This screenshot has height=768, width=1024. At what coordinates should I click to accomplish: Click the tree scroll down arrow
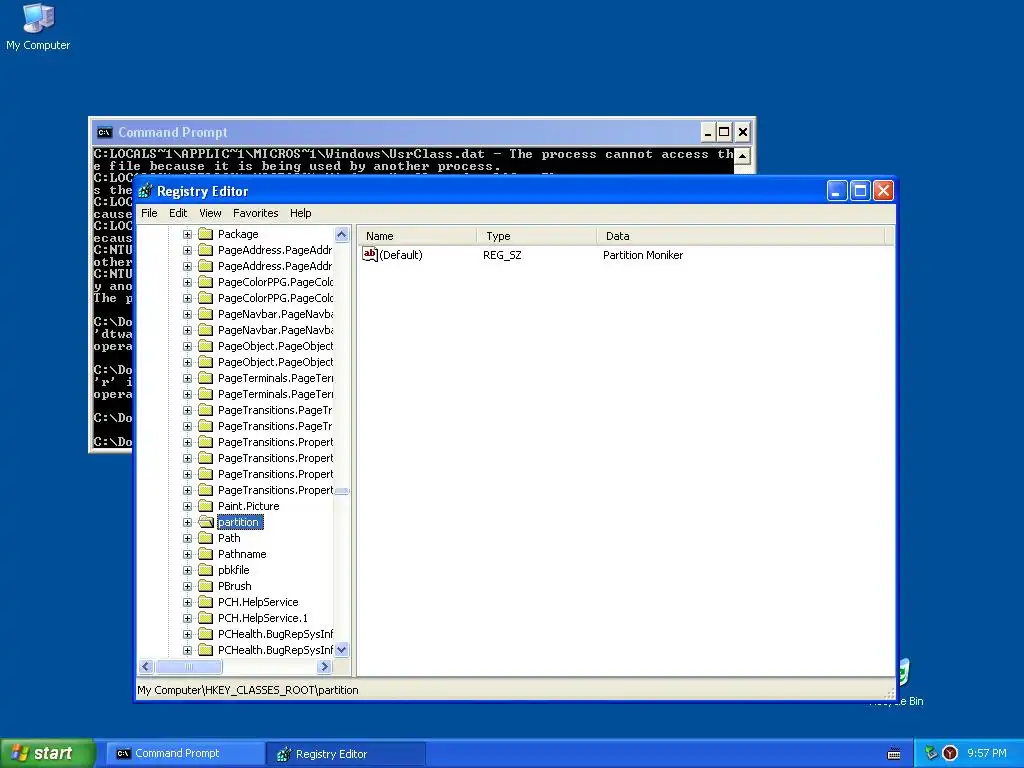(x=342, y=650)
